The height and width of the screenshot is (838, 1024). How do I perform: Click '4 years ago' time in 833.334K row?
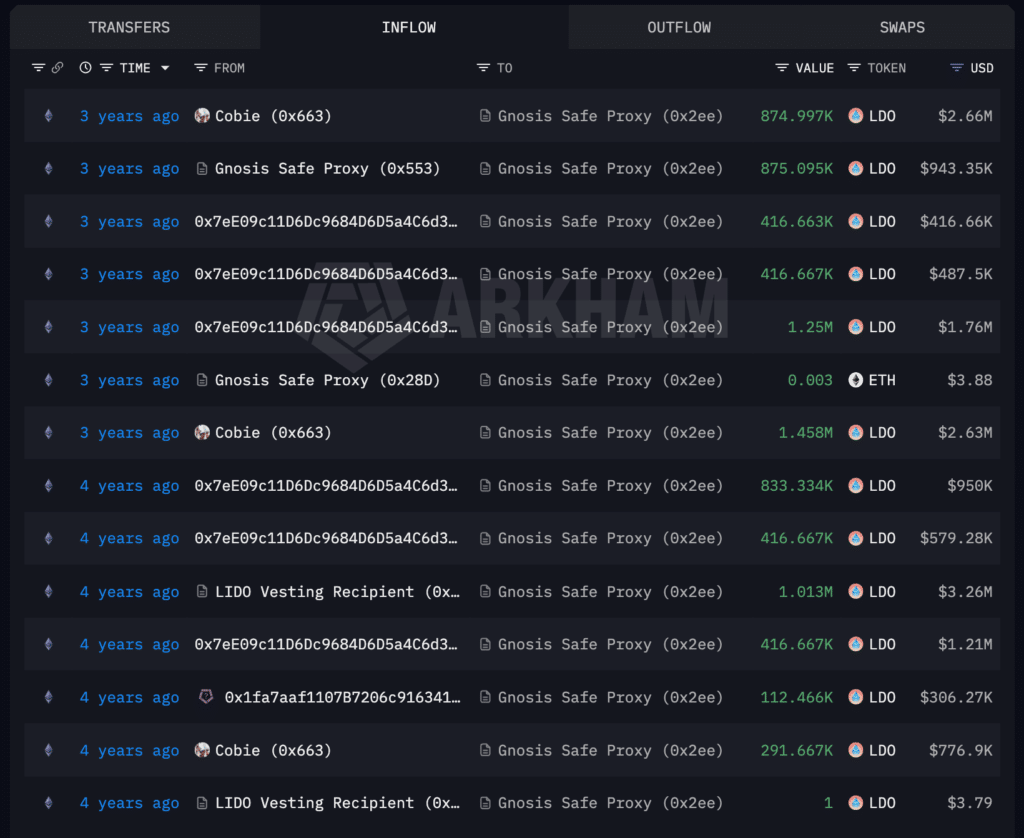click(129, 486)
